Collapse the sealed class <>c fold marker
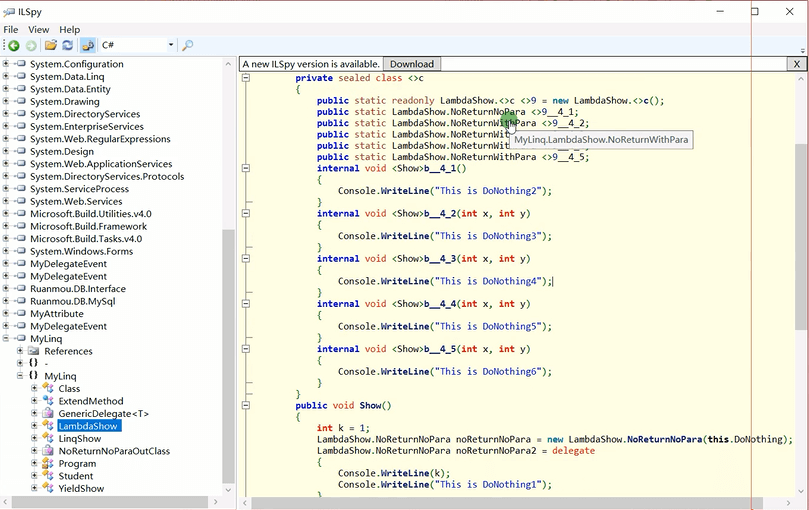This screenshot has width=809, height=510. [x=246, y=78]
